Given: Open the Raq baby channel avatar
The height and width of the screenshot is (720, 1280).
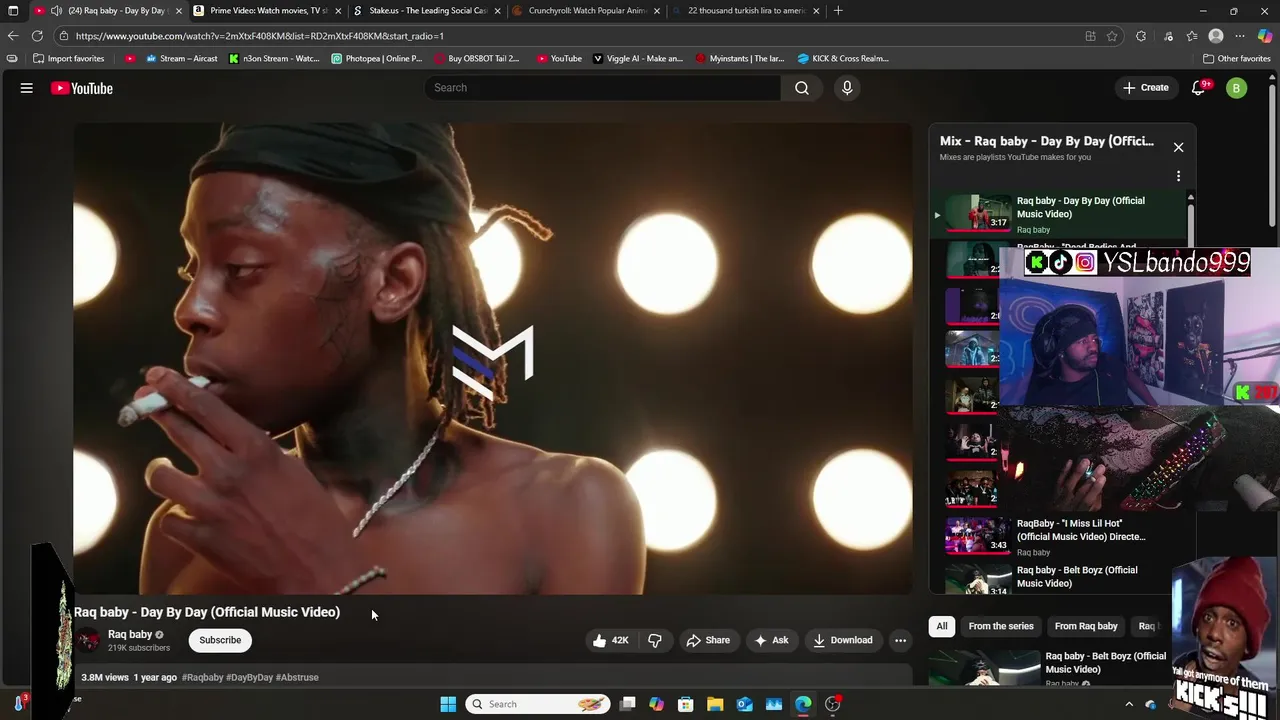Looking at the screenshot, I should coord(89,640).
